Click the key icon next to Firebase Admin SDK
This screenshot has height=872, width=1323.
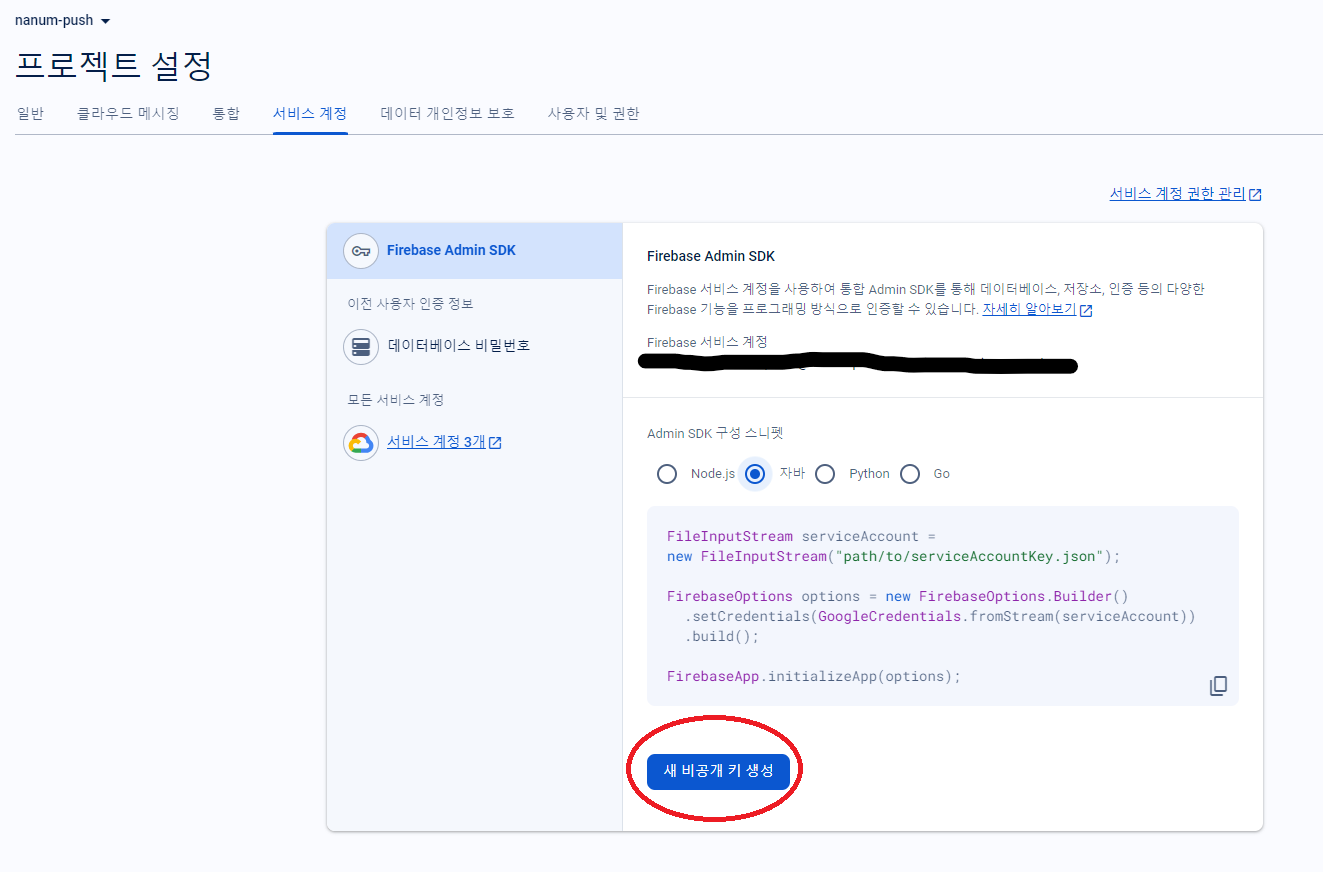(361, 251)
